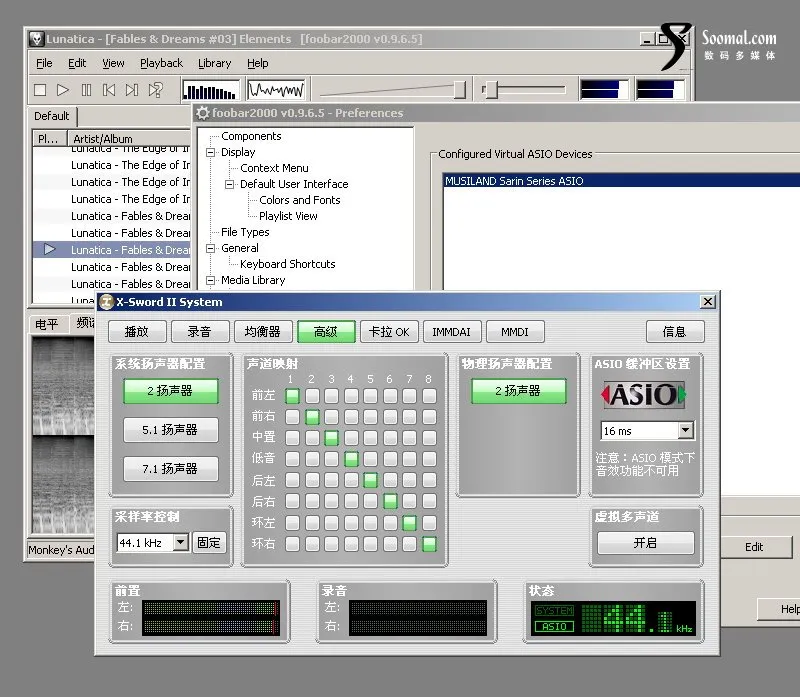Skip to next track in foobar2000

click(132, 90)
